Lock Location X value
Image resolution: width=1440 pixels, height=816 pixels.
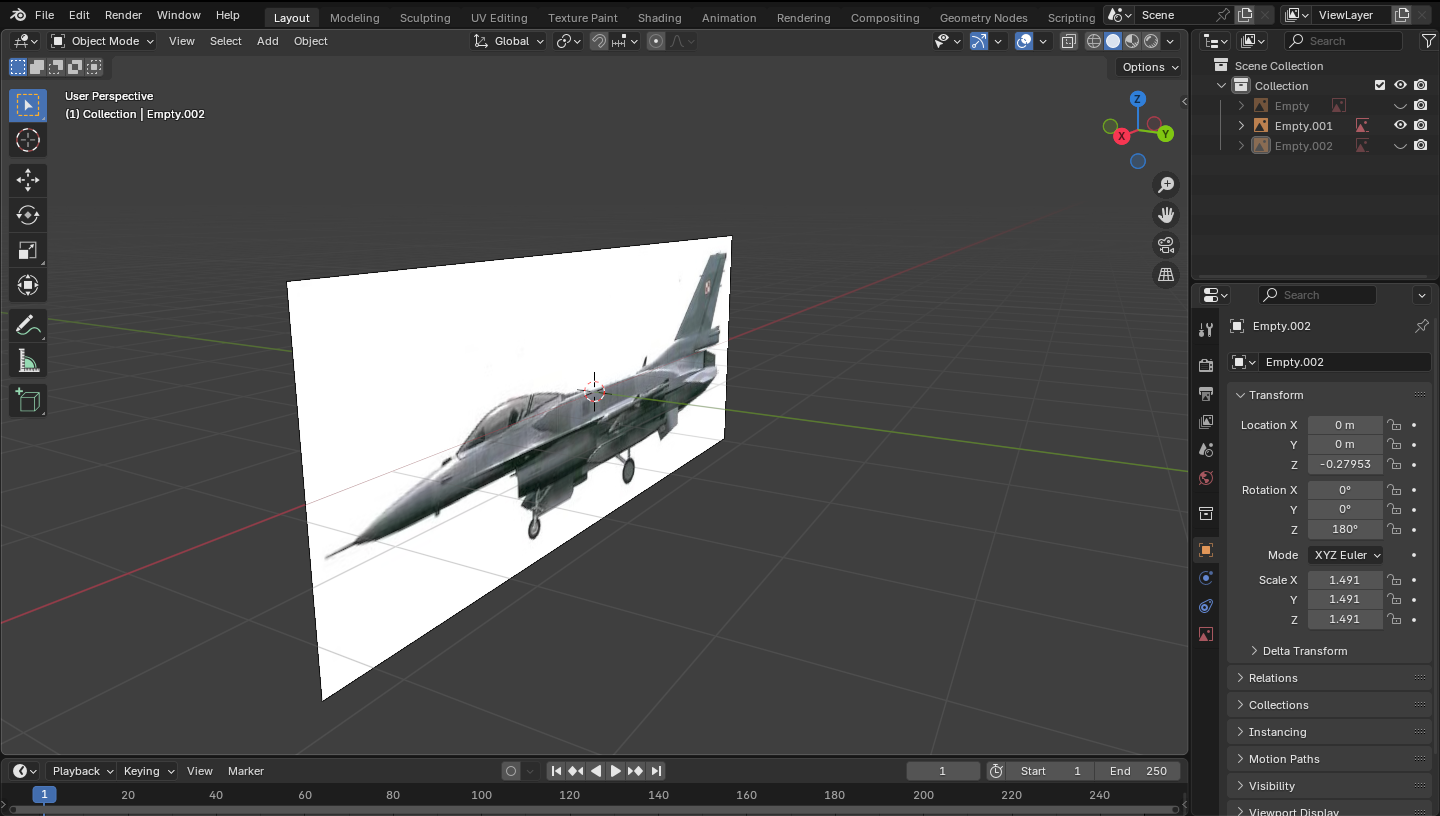tap(1394, 425)
